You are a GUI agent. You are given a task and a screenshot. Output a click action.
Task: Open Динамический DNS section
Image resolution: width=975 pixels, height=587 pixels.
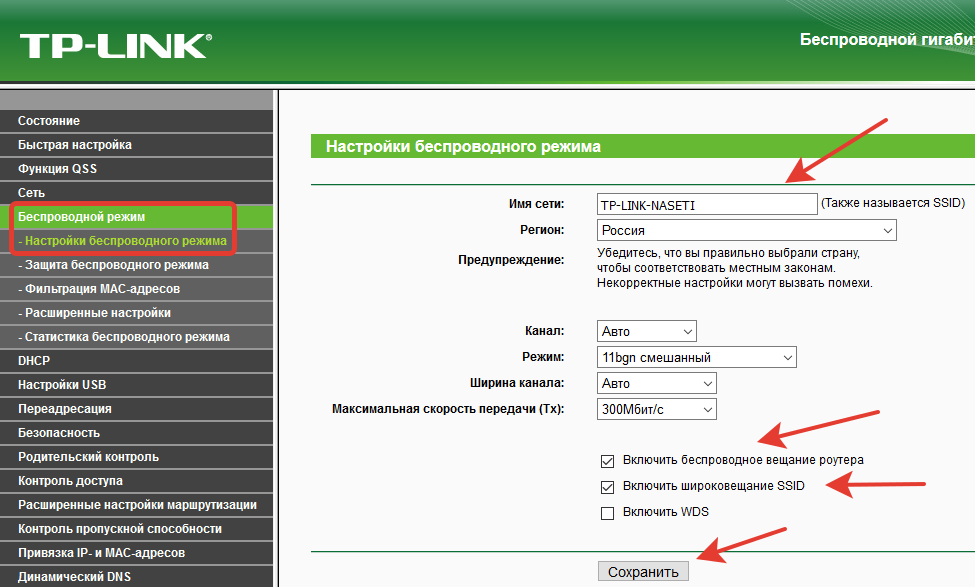tap(136, 576)
